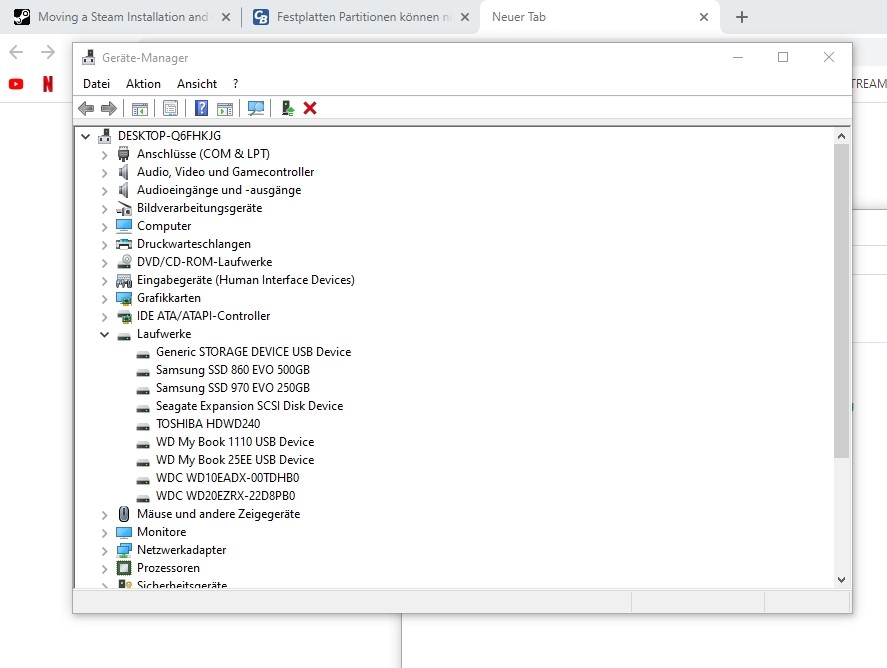The width and height of the screenshot is (887, 668).
Task: Open the Ansicht menu
Action: point(197,84)
